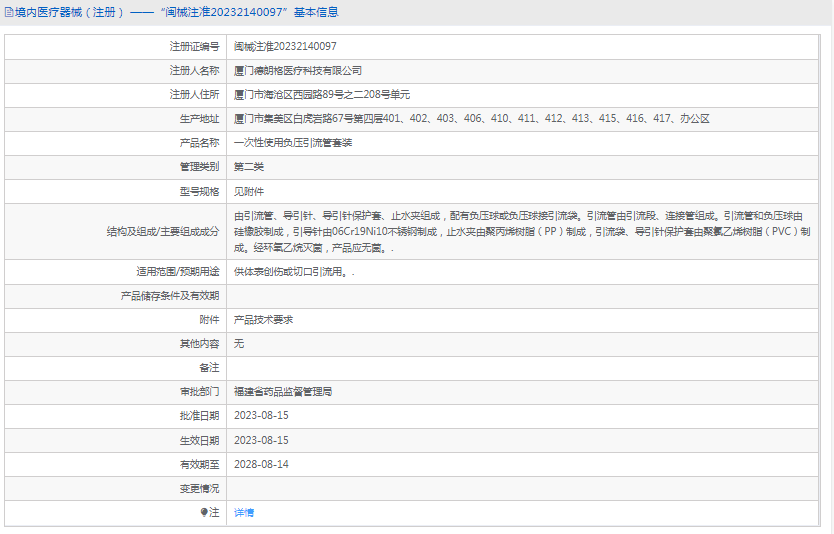Click the 附件 label

[209, 320]
